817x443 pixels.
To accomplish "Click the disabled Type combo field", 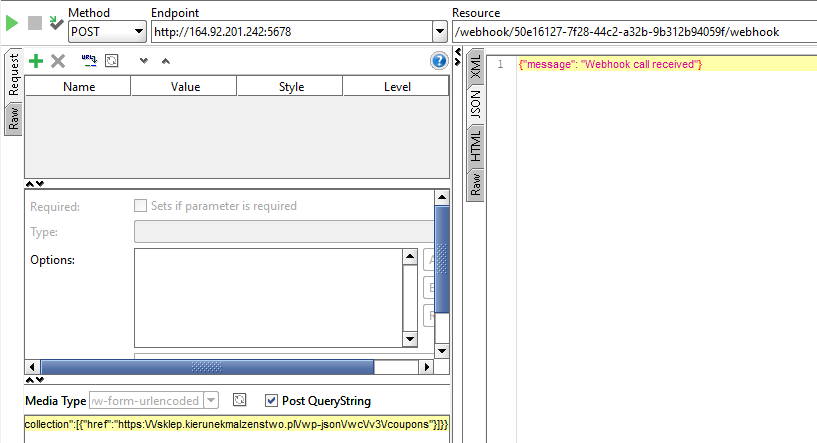I will (284, 231).
